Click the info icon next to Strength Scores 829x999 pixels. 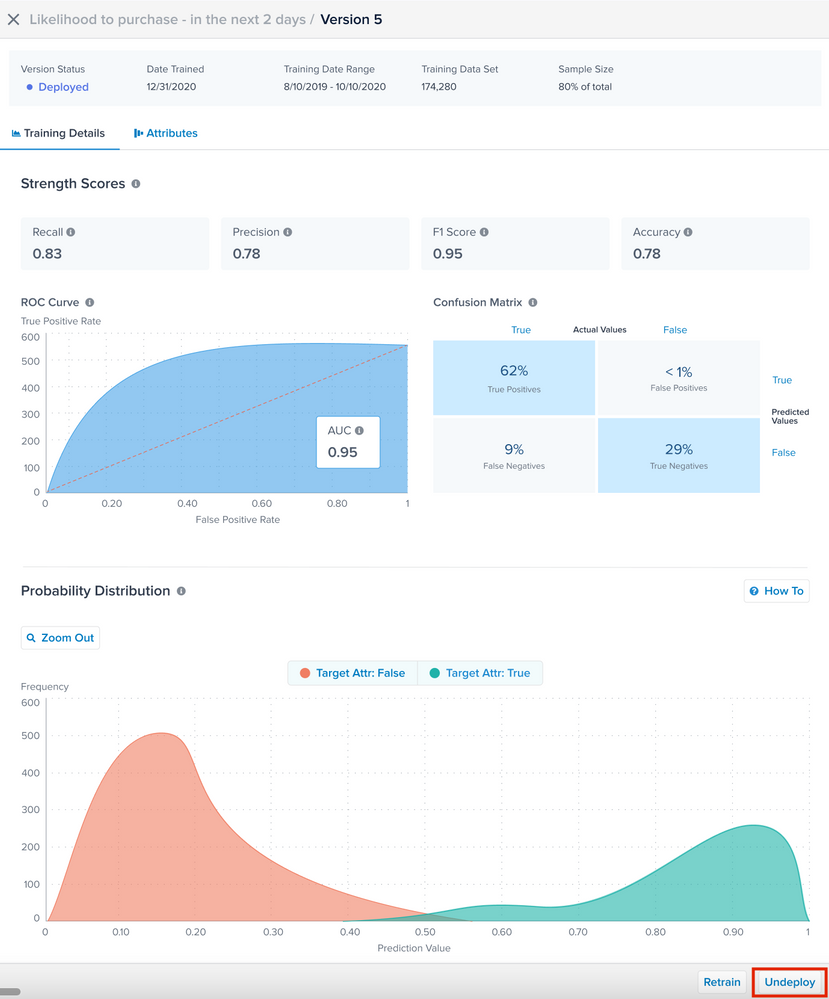136,184
